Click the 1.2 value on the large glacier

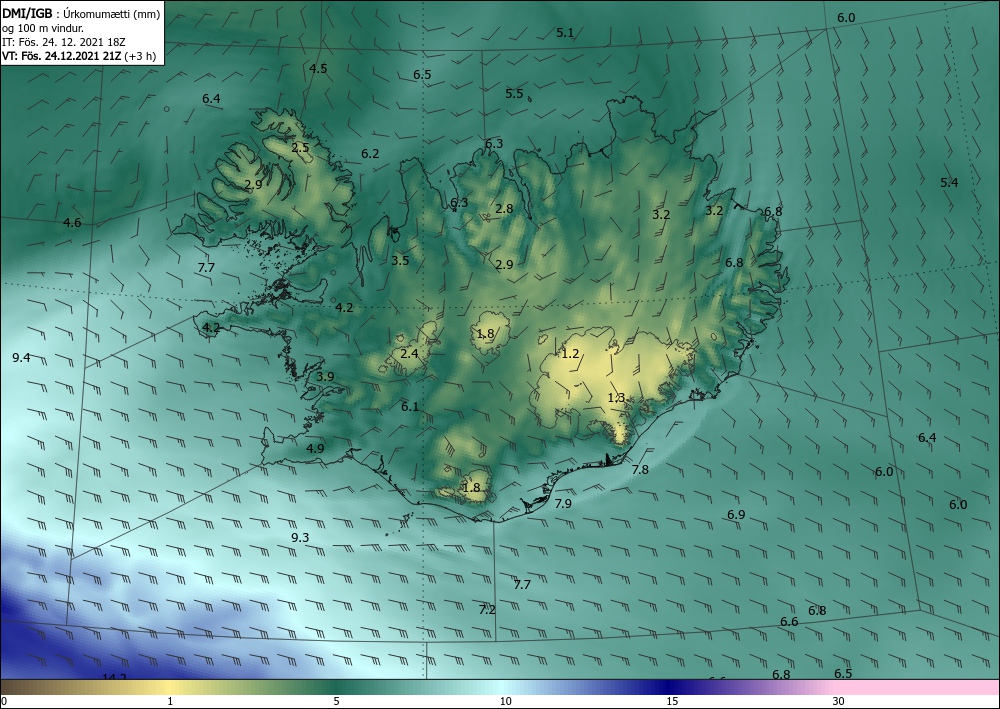click(x=570, y=354)
